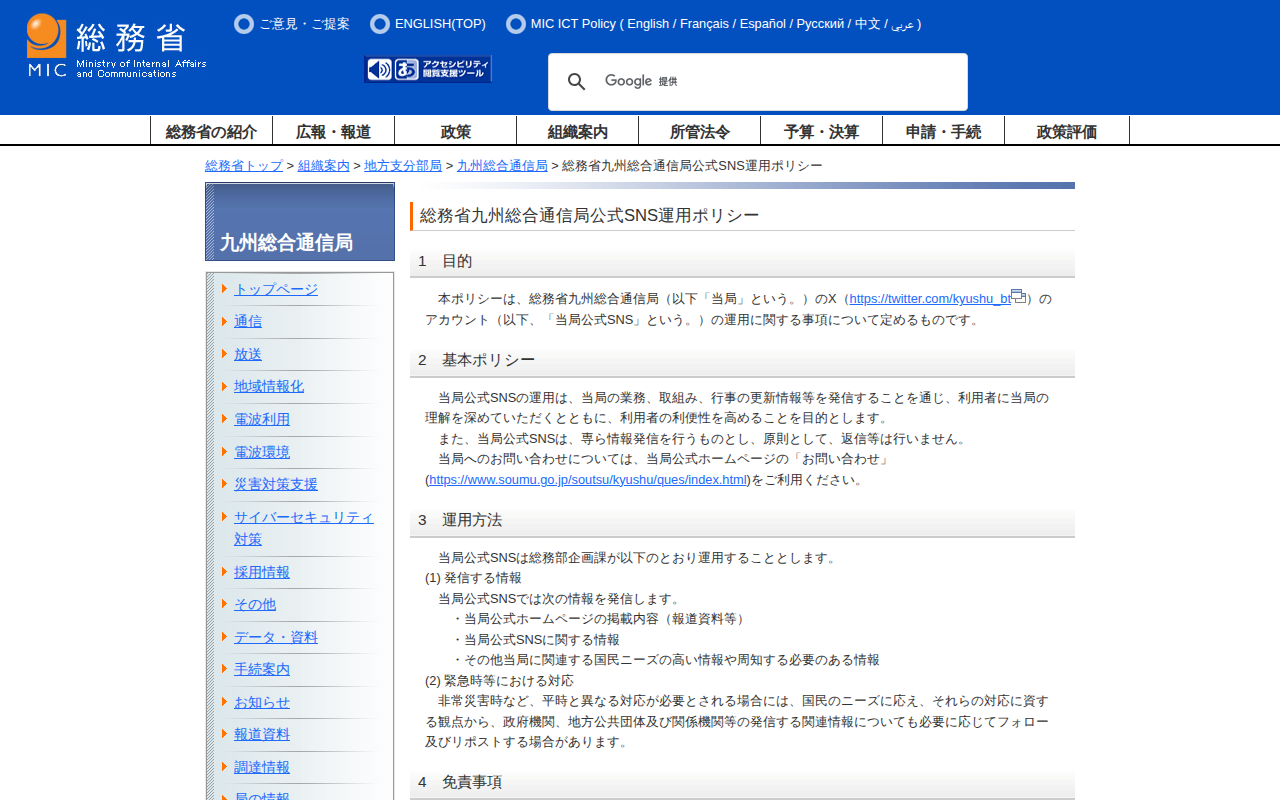Open the お問い合わせ index.html link
1280x800 pixels.
coord(588,480)
